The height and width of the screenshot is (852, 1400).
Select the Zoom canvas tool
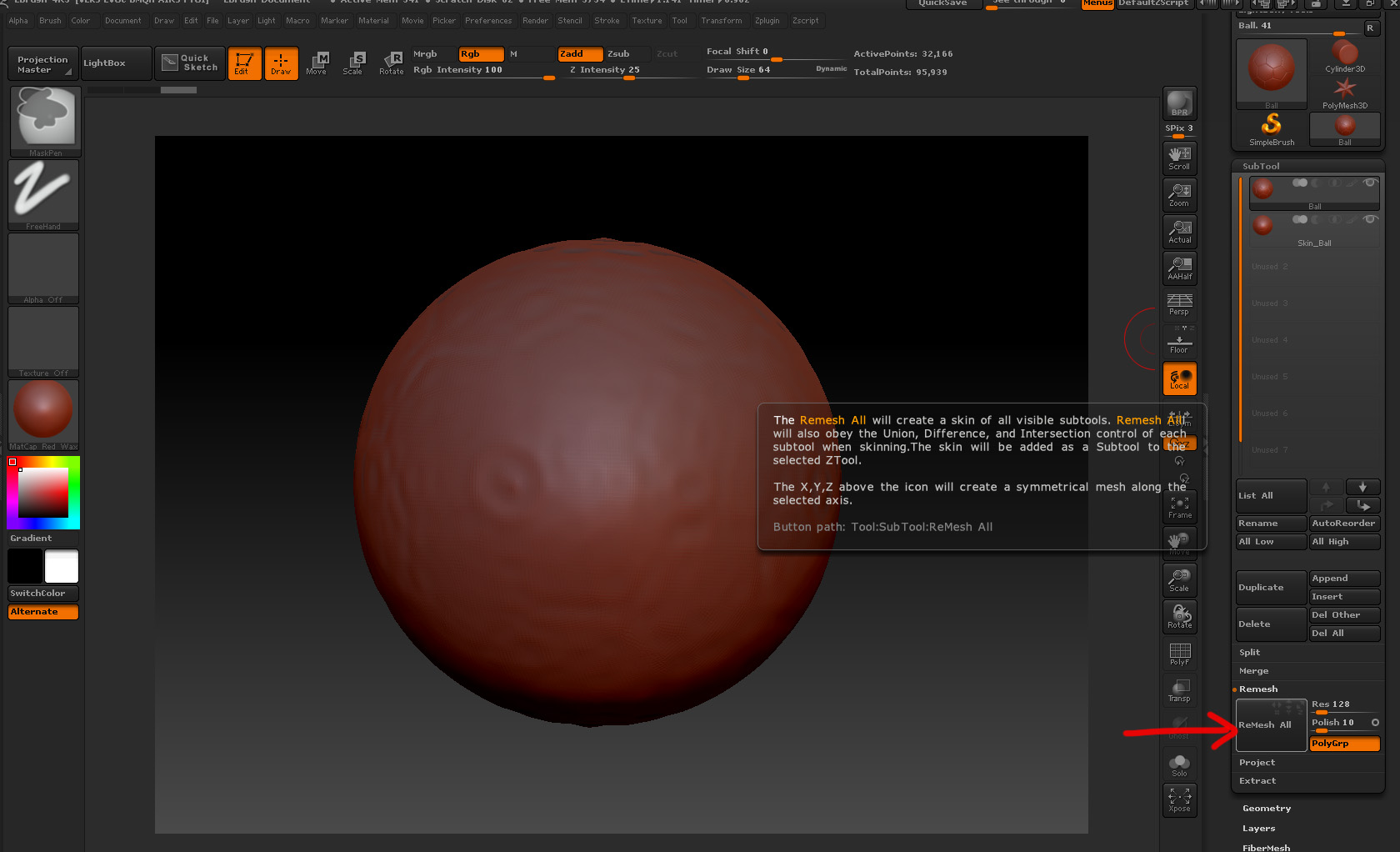[1179, 194]
